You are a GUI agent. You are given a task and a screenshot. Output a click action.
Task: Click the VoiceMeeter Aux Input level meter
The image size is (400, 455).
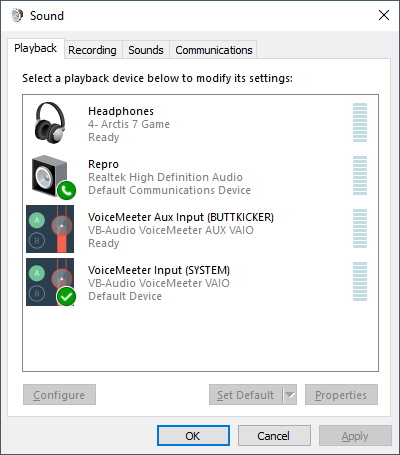[x=360, y=228]
